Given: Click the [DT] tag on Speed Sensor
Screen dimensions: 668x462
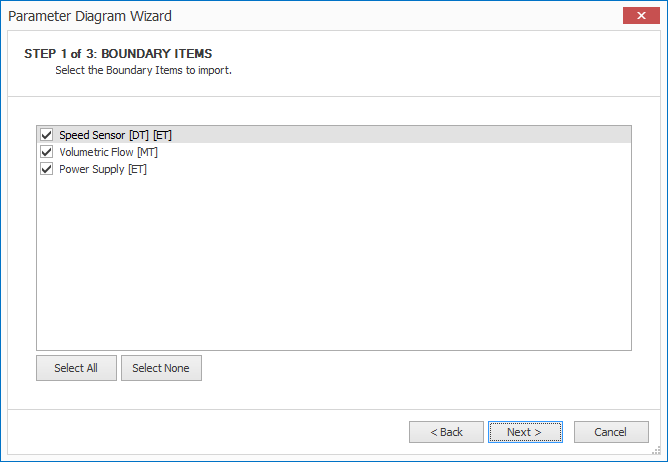Looking at the screenshot, I should pyautogui.click(x=139, y=135).
